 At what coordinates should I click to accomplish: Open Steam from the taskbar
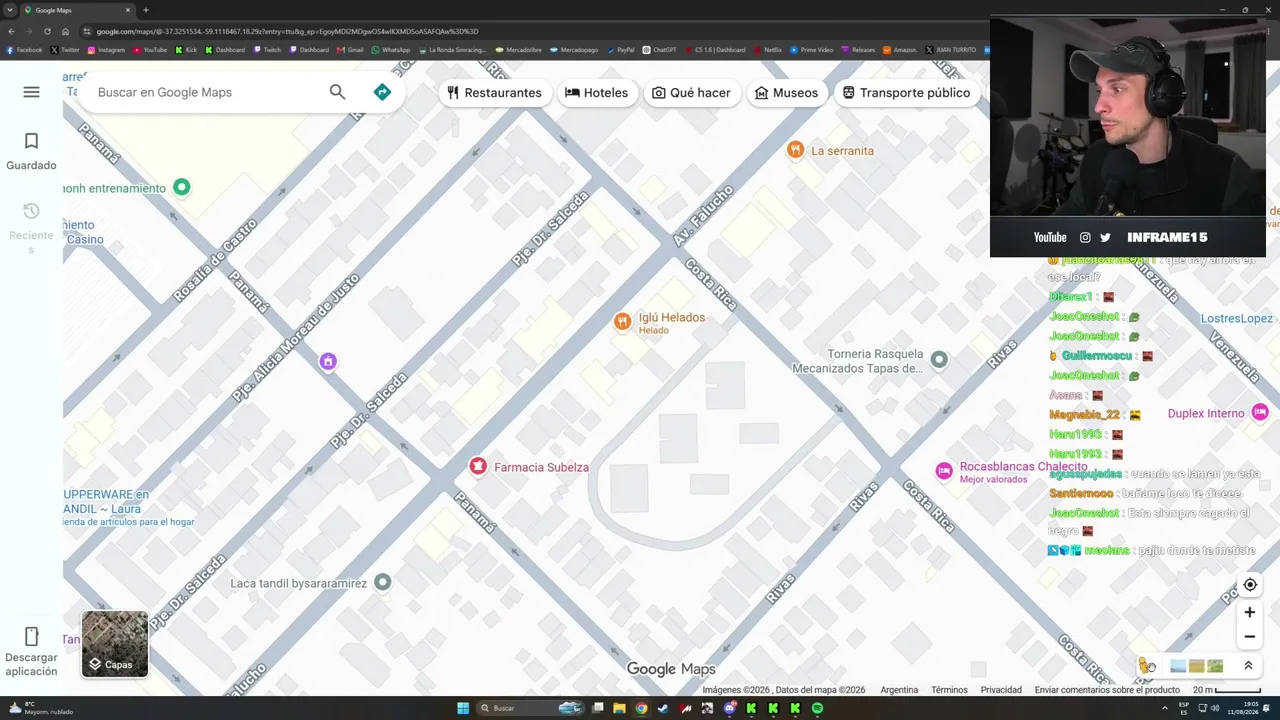(663, 708)
